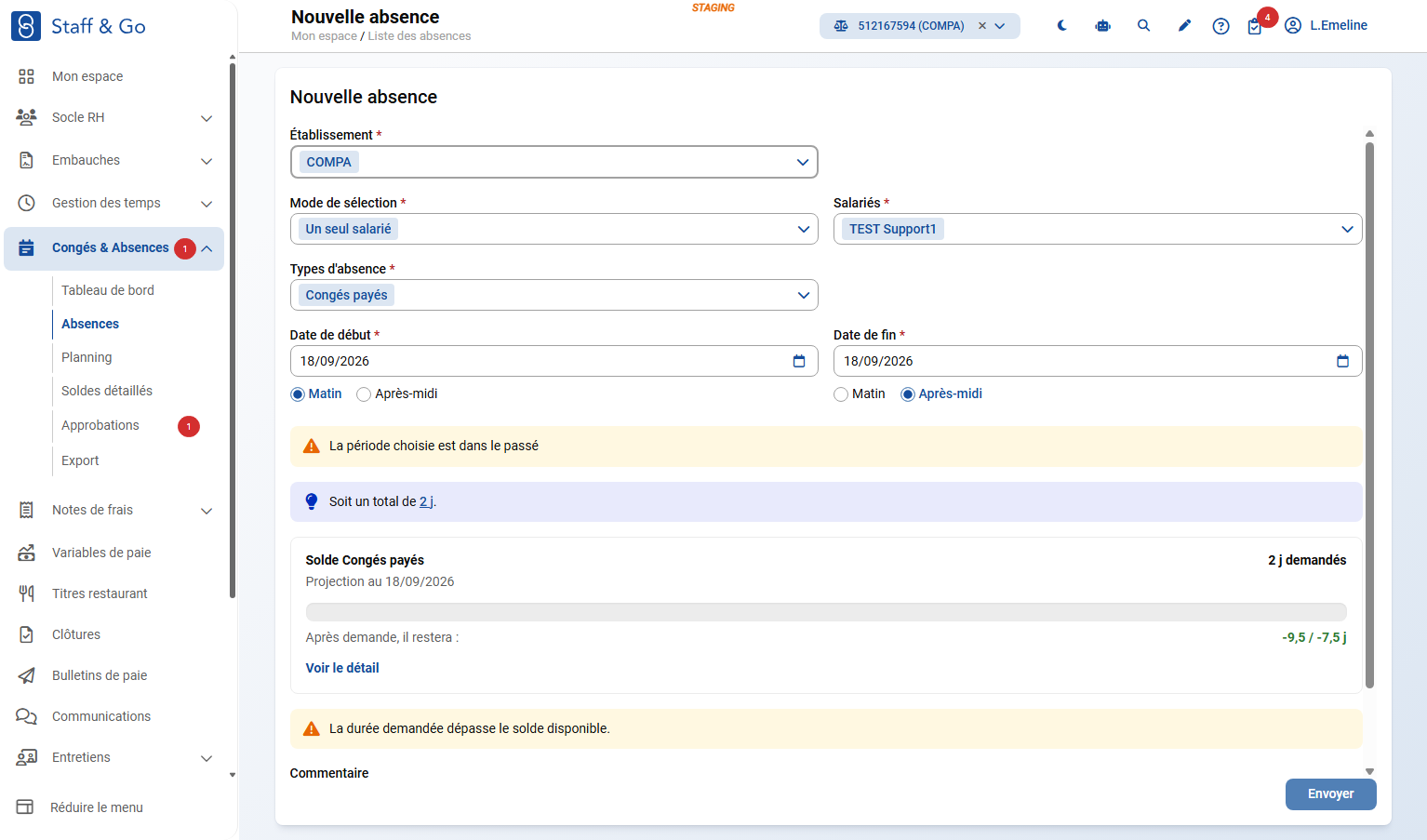This screenshot has width=1427, height=840.
Task: Click the pencil edit icon in header
Action: tap(1183, 26)
